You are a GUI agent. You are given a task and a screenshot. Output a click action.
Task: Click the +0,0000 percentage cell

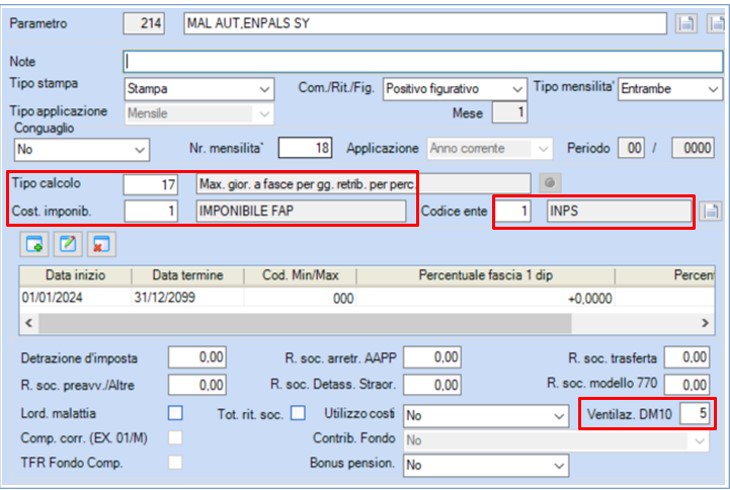pyautogui.click(x=486, y=298)
